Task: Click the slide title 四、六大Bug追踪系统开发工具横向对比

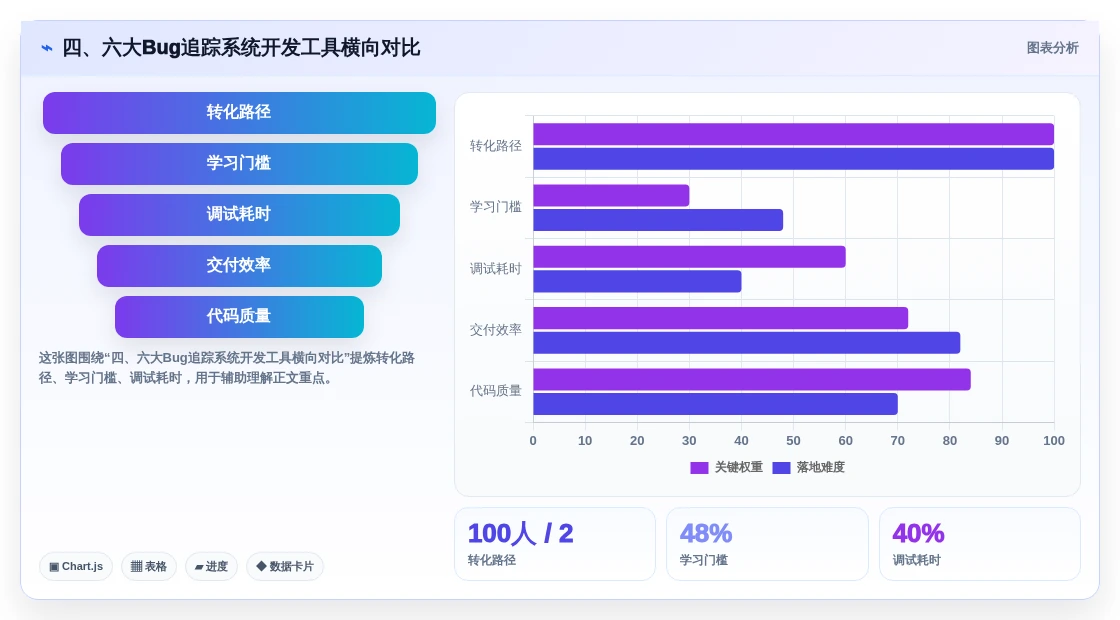Action: [x=241, y=48]
